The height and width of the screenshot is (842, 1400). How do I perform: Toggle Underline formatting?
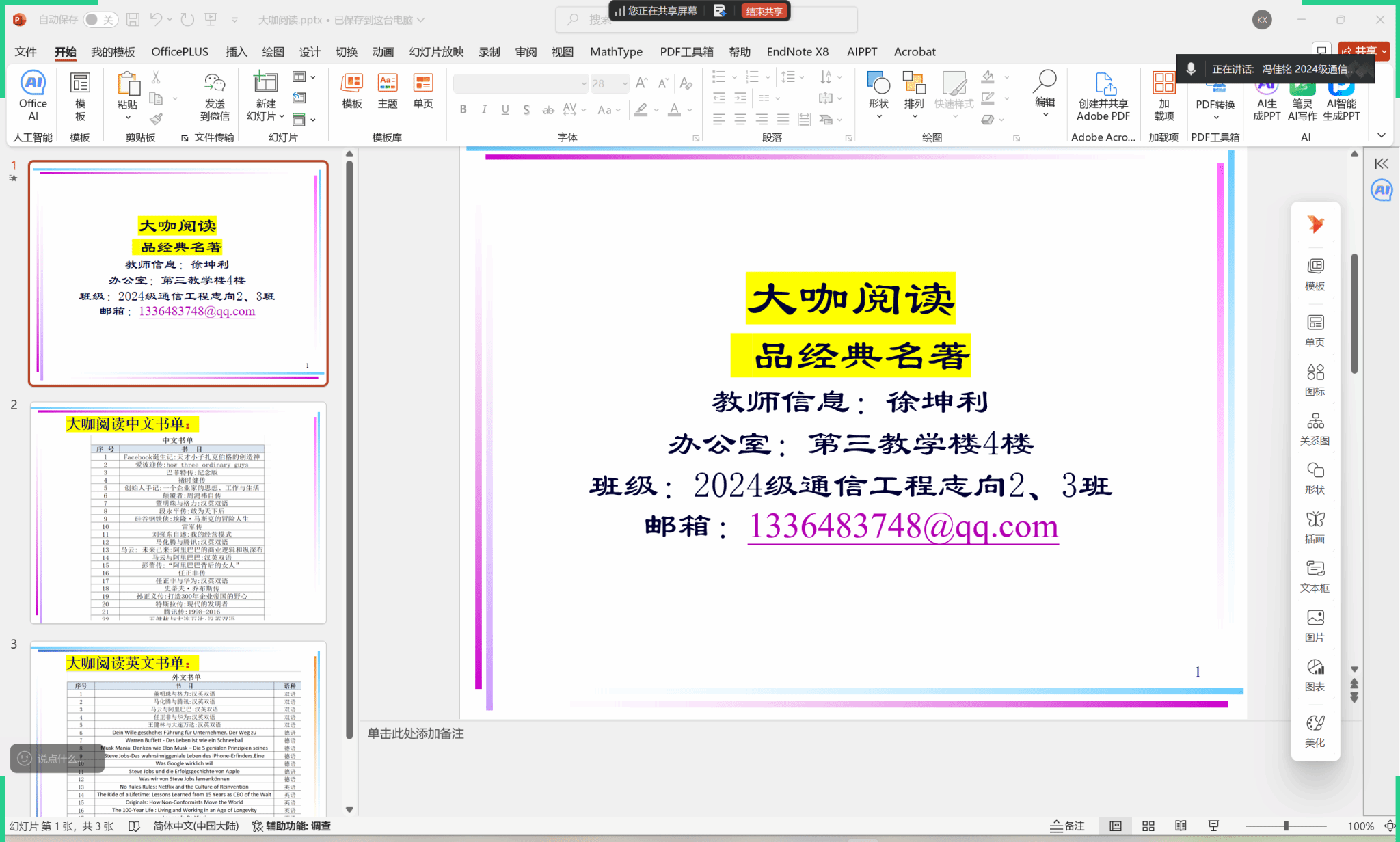pyautogui.click(x=505, y=109)
